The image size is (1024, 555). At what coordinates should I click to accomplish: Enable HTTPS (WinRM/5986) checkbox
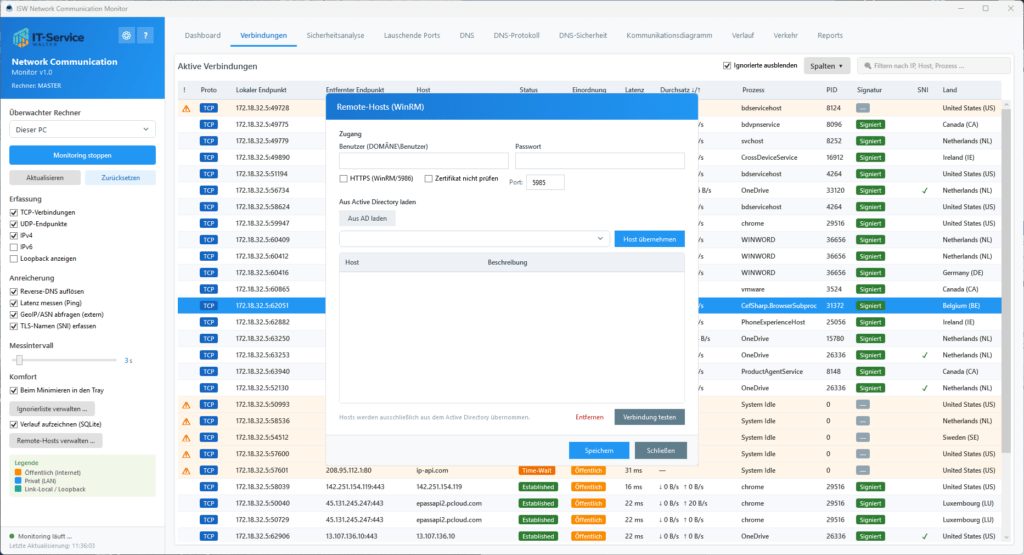point(344,179)
